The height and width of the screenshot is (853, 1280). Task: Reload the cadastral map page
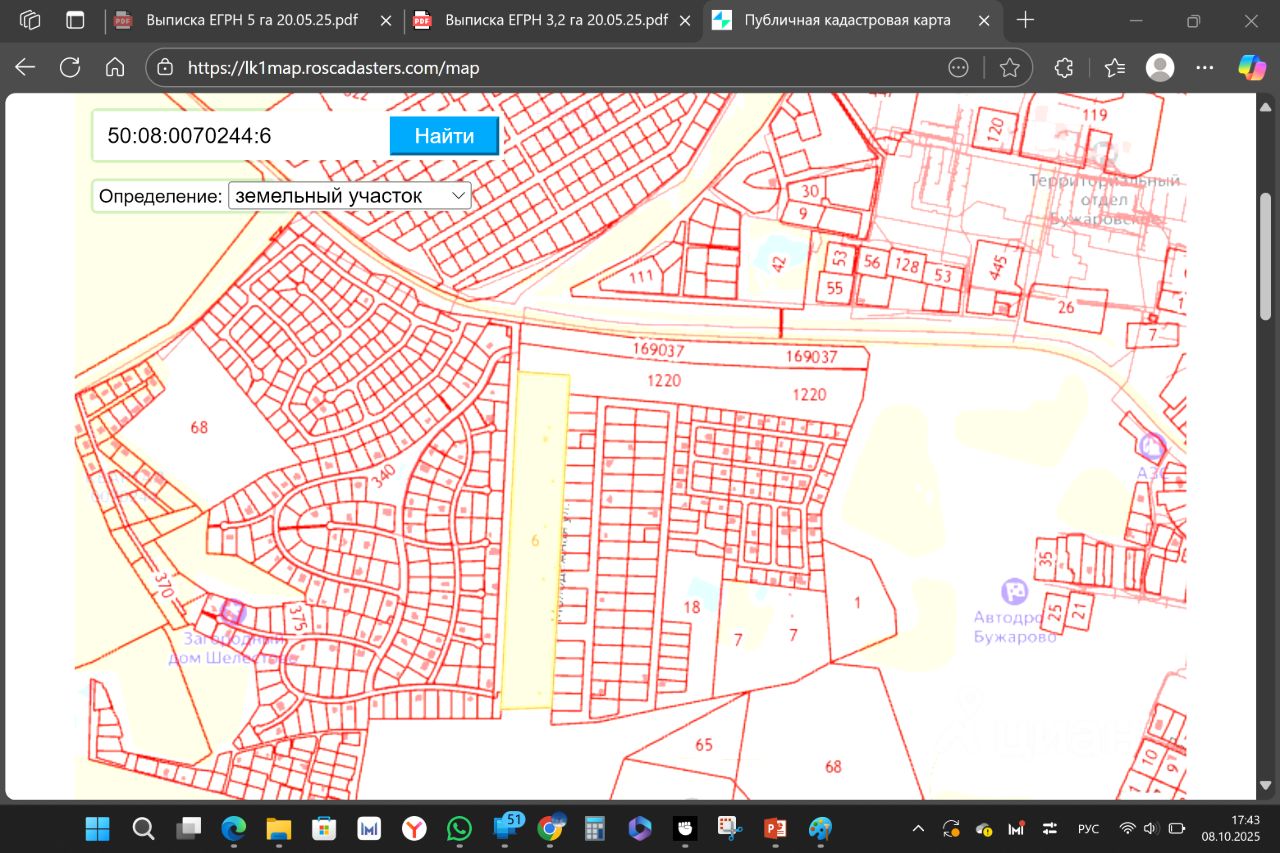(x=70, y=67)
